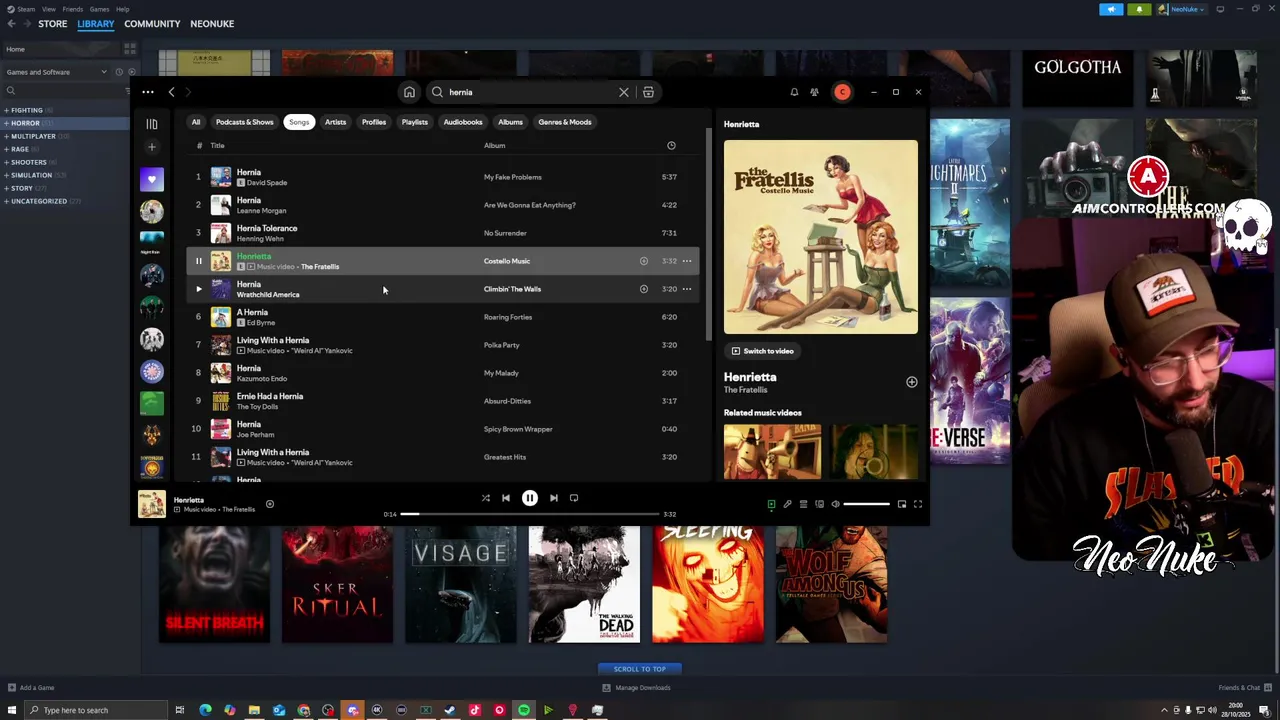Select Playlists filter chip
Image resolution: width=1280 pixels, height=720 pixels.
pos(415,122)
